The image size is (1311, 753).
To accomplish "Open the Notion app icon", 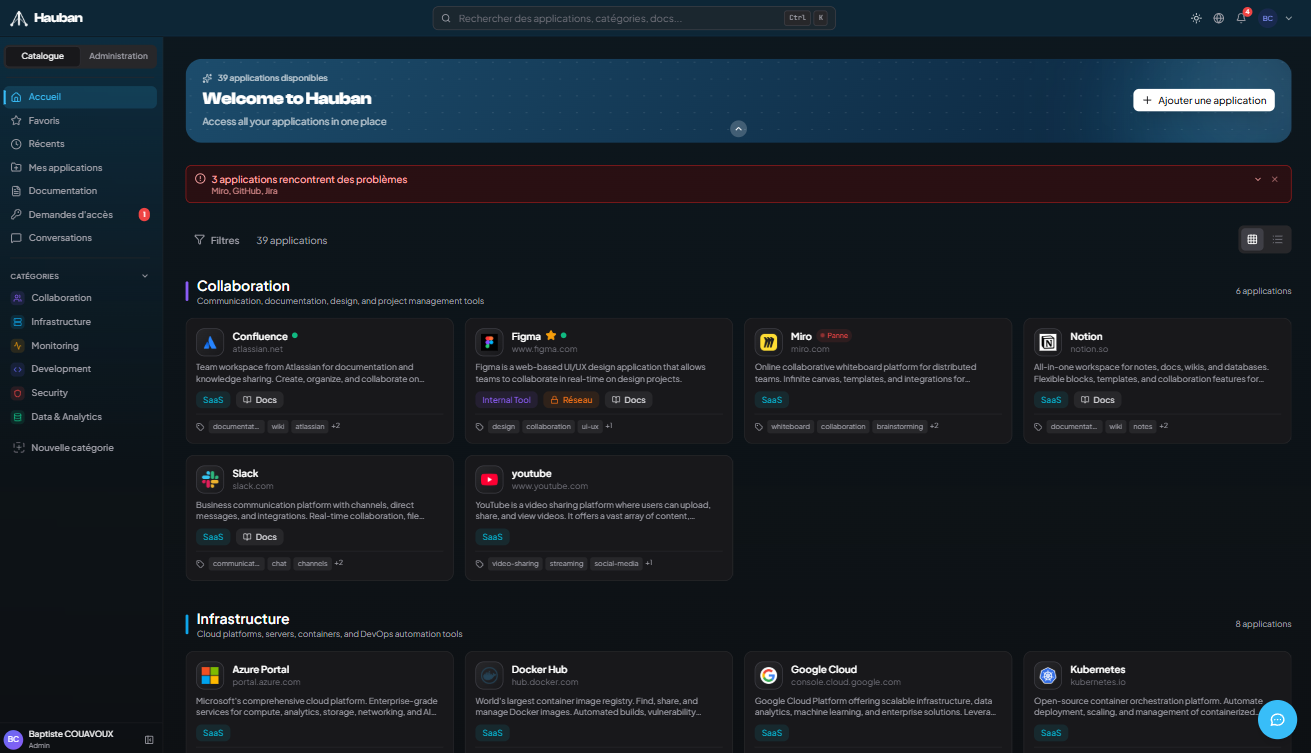I will coord(1047,342).
